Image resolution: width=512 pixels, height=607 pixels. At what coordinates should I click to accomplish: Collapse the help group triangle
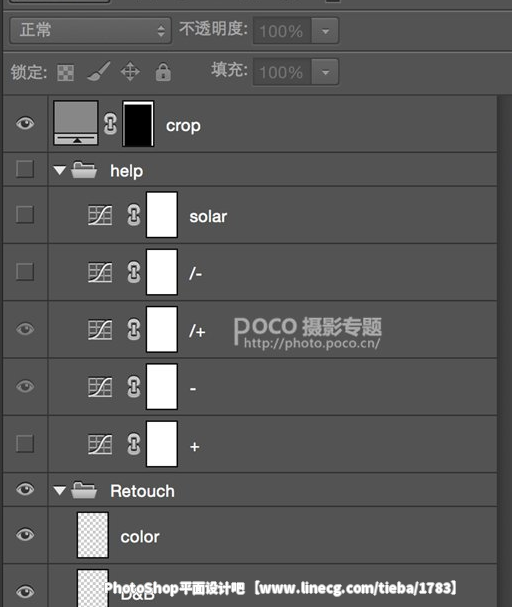pyautogui.click(x=60, y=170)
